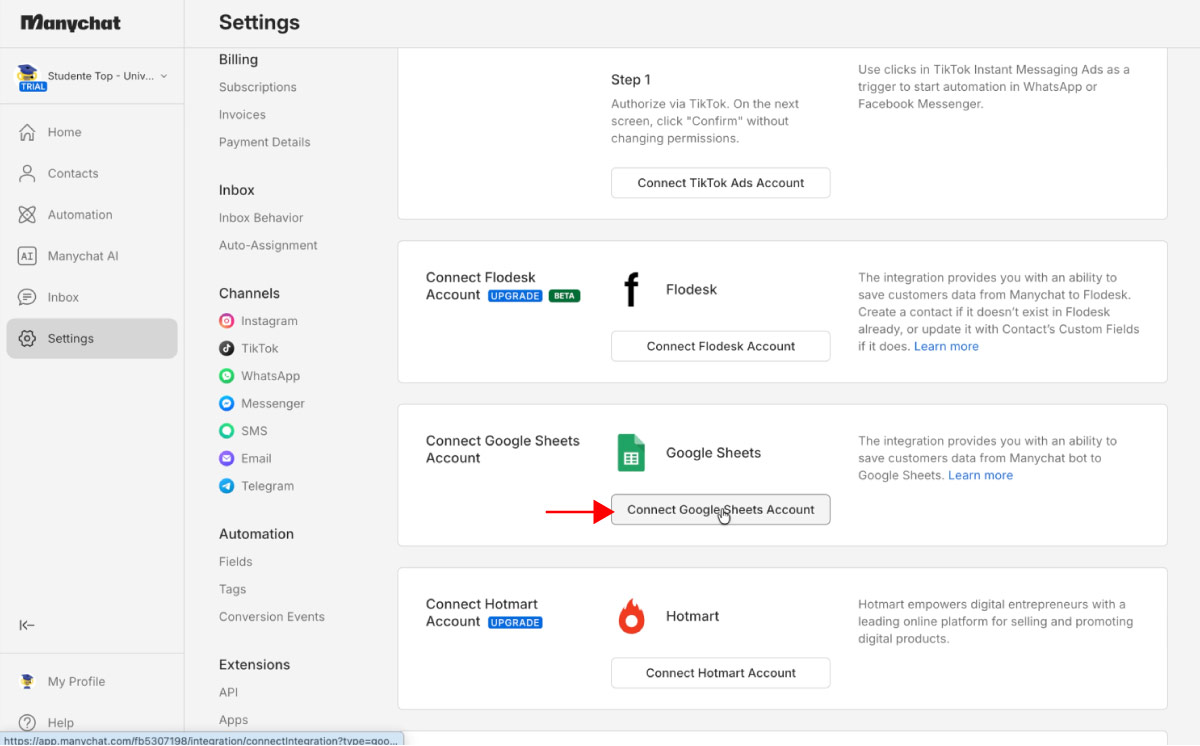Screen dimensions: 1200x746
Task: Click the Help question mark icon
Action: tap(28, 723)
